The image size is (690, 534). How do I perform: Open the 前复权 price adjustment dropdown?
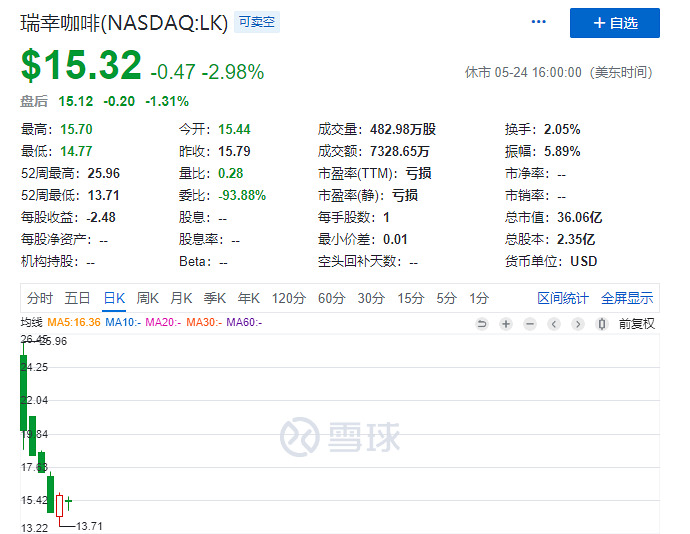636,324
